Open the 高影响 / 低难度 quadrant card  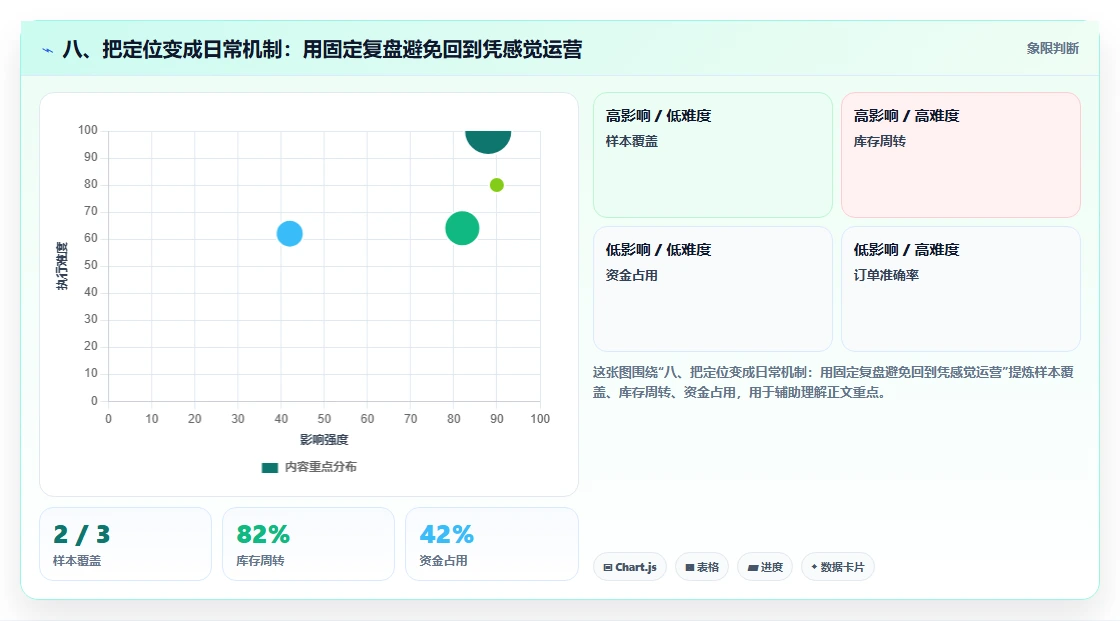[x=713, y=155]
